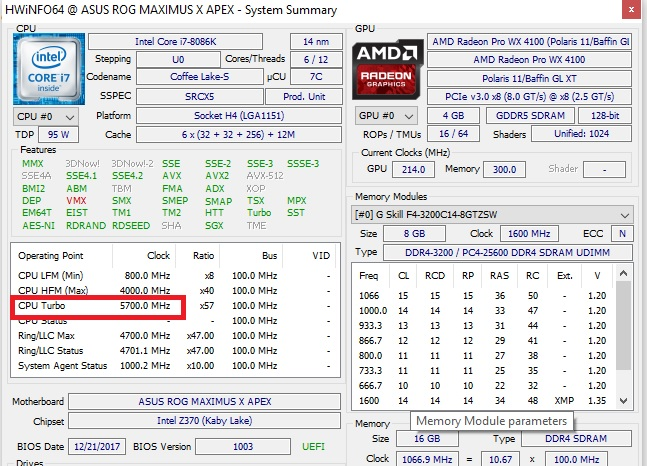Select the CPU HFM (Max) row
This screenshot has height=466, width=647.
point(175,291)
